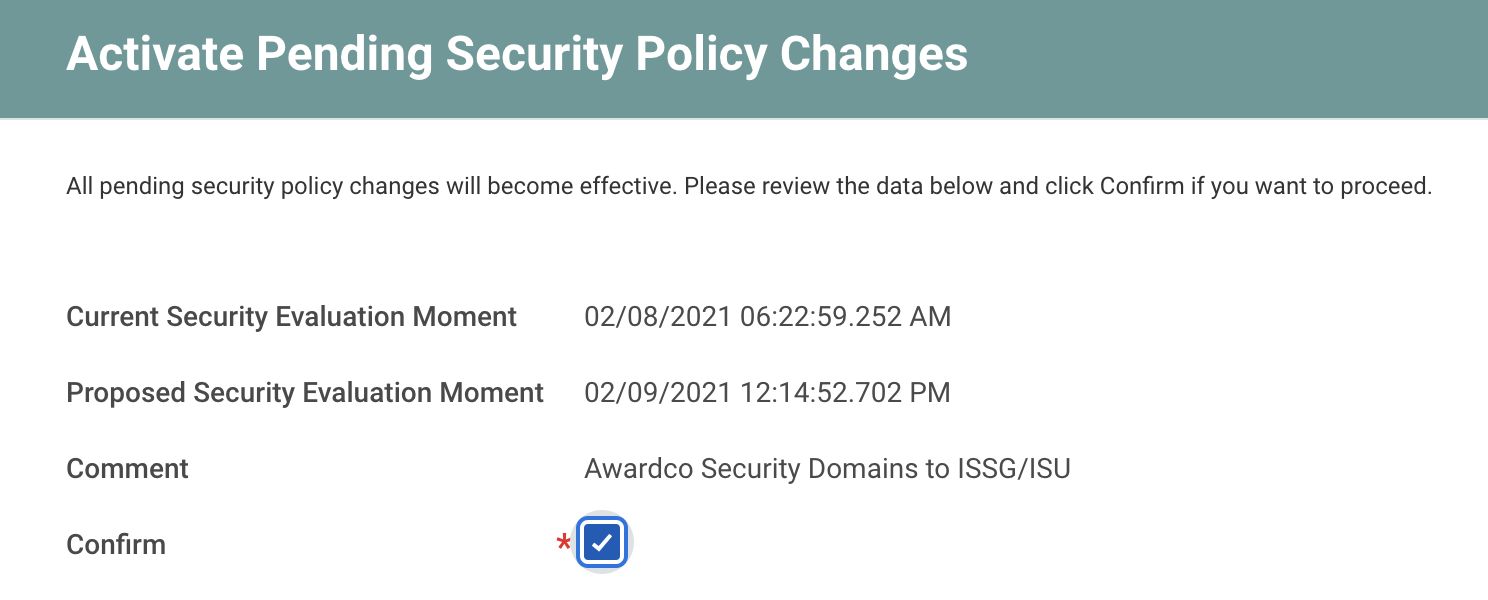Click the date 02/09/2021
The height and width of the screenshot is (600, 1488).
pyautogui.click(x=658, y=393)
